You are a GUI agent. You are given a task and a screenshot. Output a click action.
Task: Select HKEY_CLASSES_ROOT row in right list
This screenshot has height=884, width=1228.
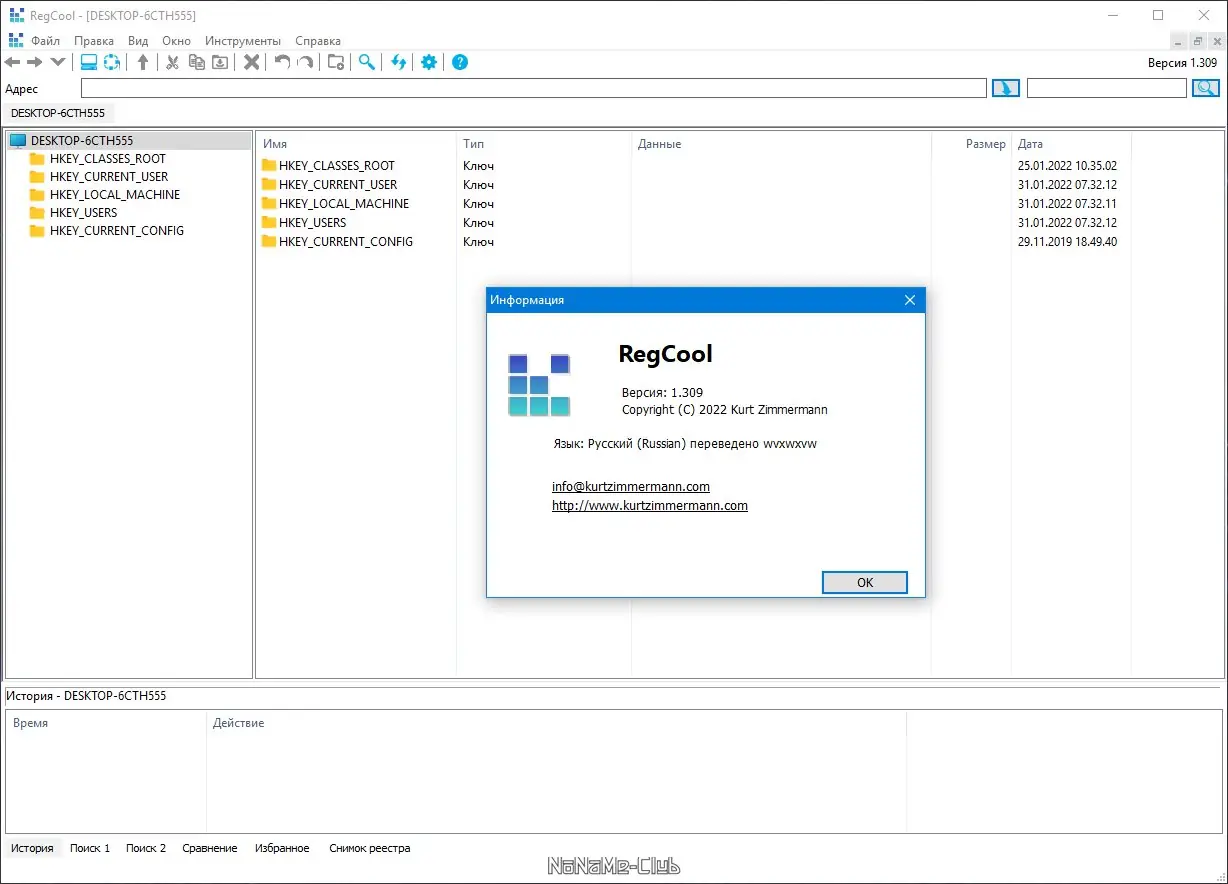point(690,166)
